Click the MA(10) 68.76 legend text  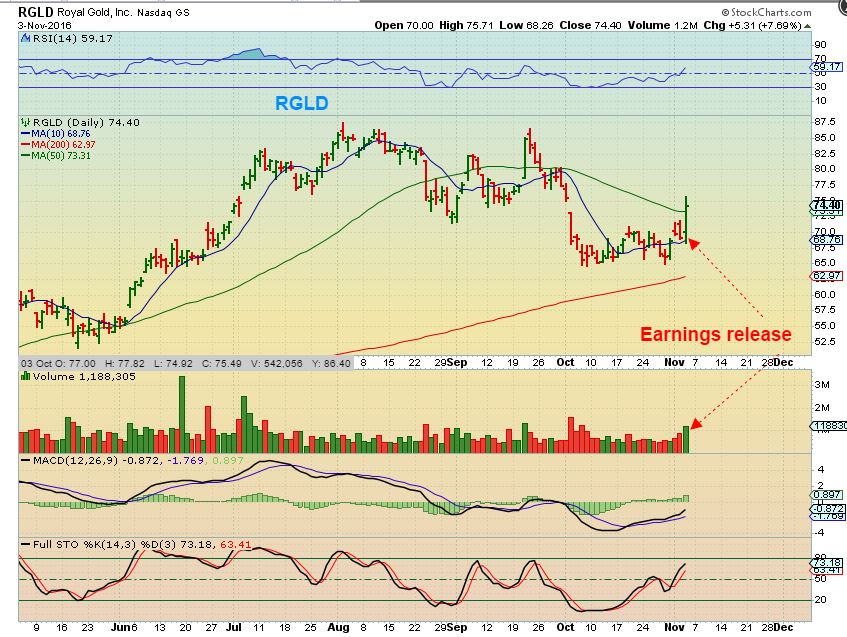60,133
